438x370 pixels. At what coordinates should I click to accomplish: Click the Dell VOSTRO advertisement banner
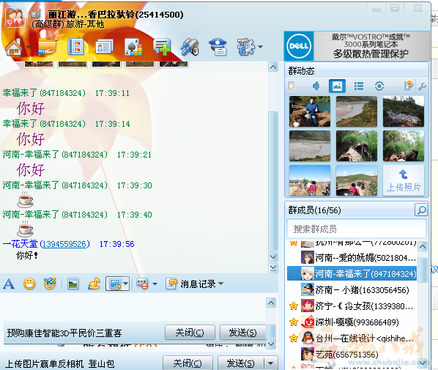click(x=357, y=46)
